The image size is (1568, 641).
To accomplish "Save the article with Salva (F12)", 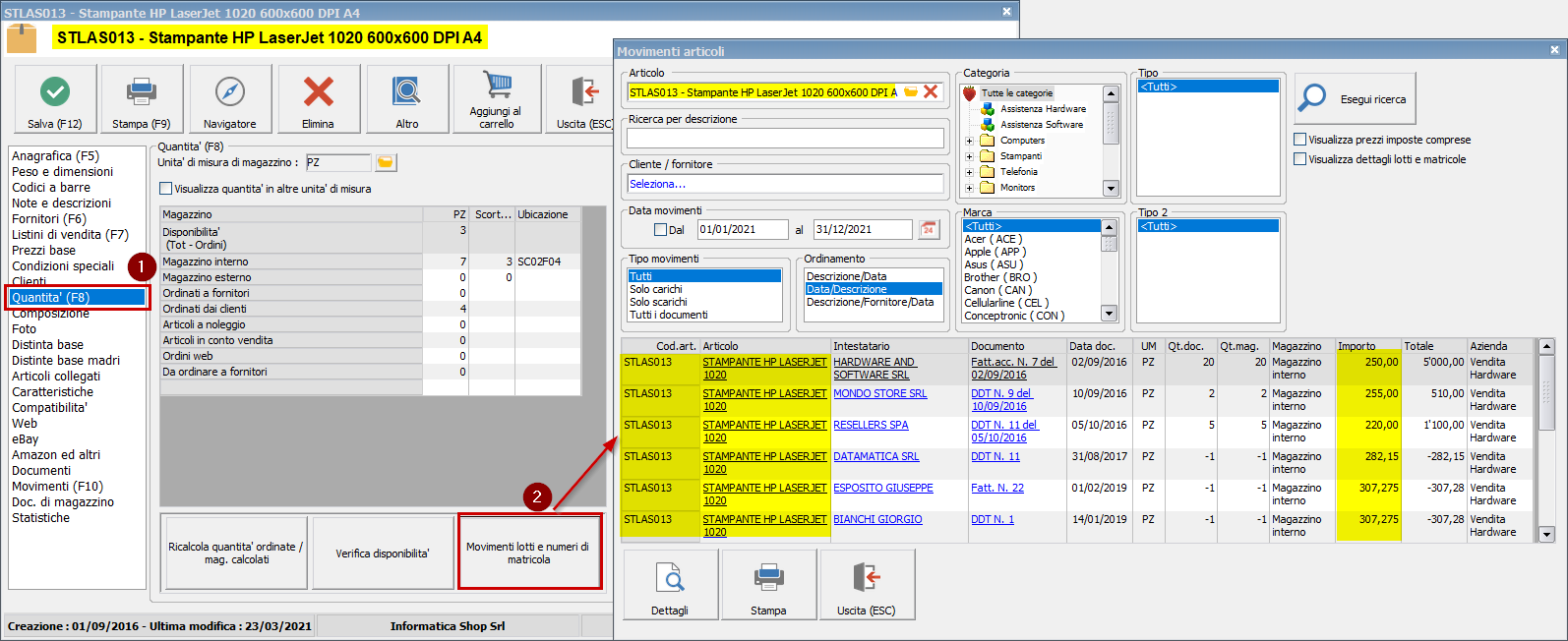I will pos(55,99).
